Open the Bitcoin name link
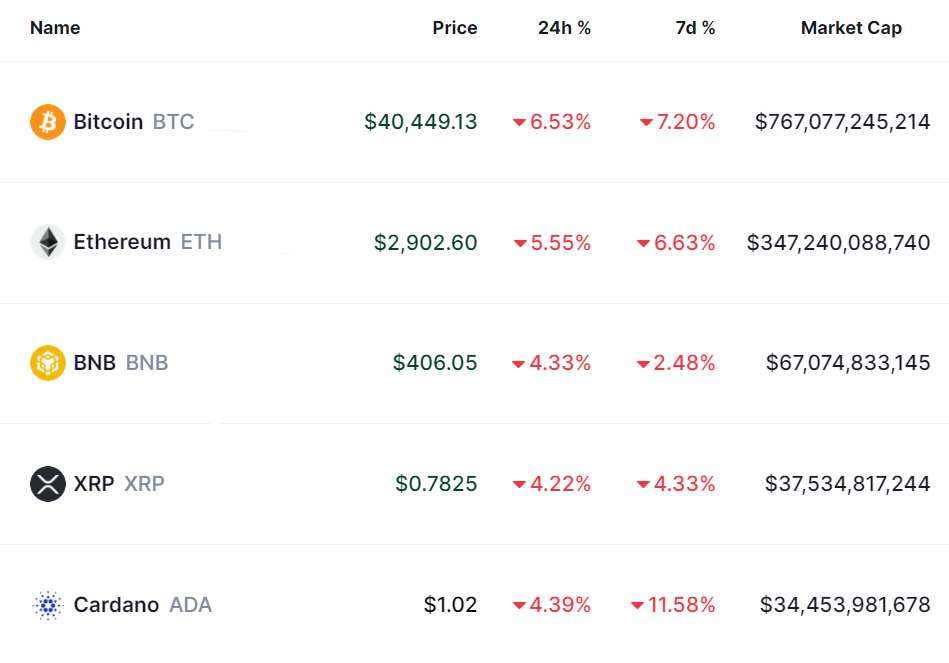This screenshot has height=663, width=949. tap(108, 122)
